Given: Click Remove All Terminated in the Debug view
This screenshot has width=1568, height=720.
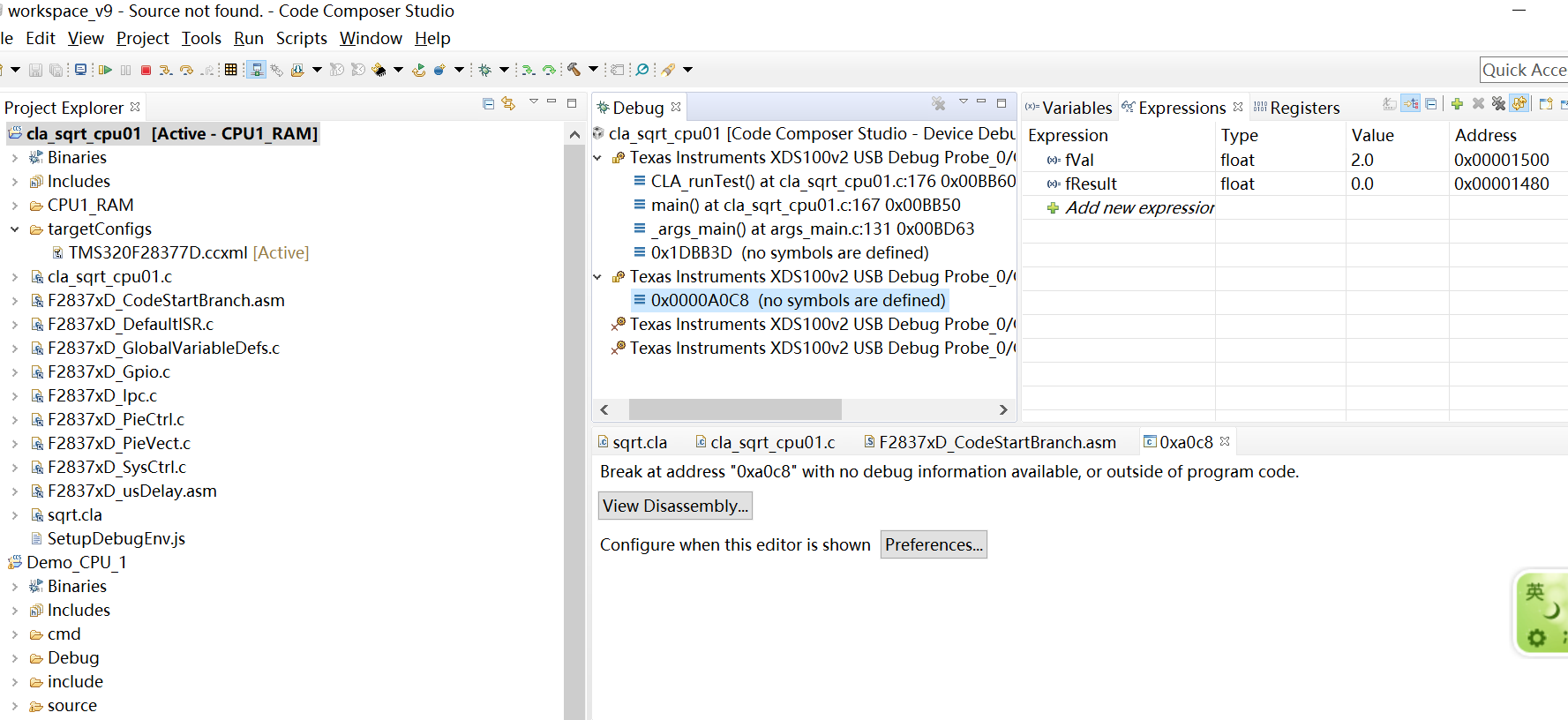Looking at the screenshot, I should pos(939,104).
